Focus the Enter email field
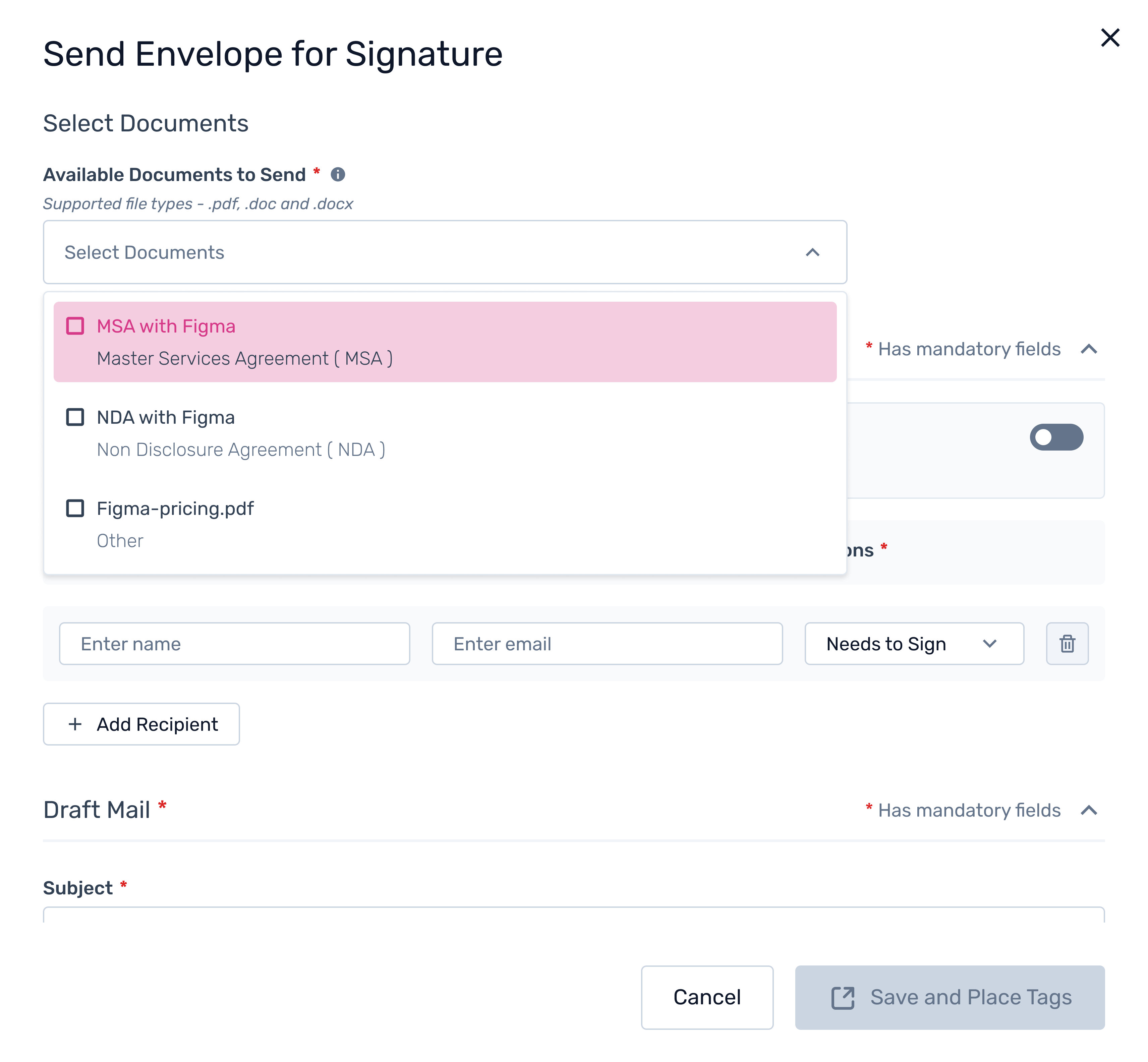This screenshot has width=1148, height=1062. click(607, 644)
